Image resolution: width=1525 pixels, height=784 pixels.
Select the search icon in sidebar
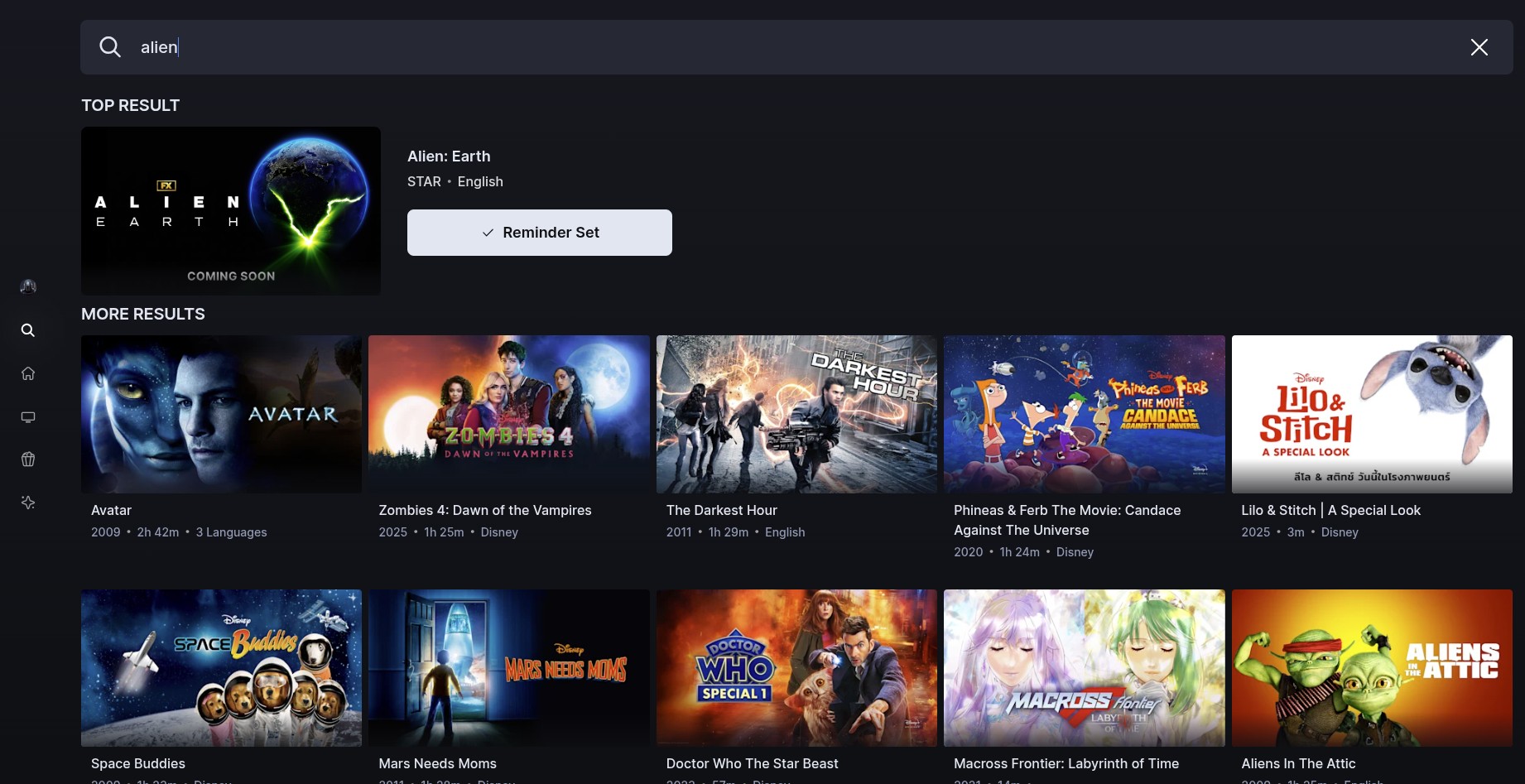pos(28,330)
